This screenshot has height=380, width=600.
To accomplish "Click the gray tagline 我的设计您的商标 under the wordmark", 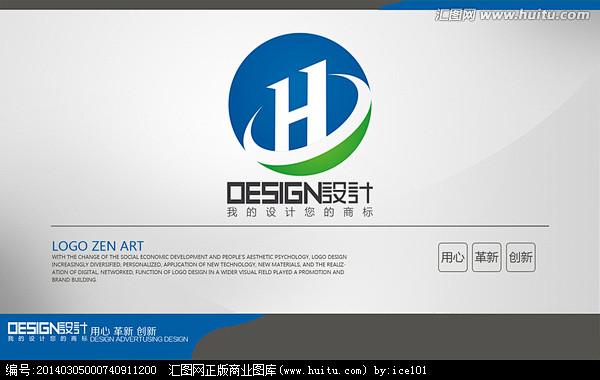I will (x=300, y=212).
